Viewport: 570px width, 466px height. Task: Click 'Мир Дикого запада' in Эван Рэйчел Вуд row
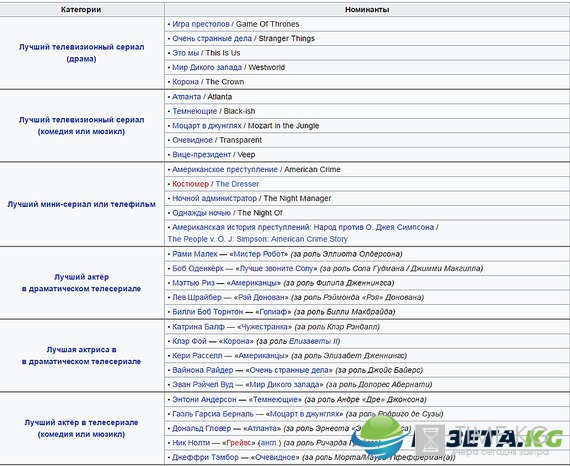click(286, 385)
